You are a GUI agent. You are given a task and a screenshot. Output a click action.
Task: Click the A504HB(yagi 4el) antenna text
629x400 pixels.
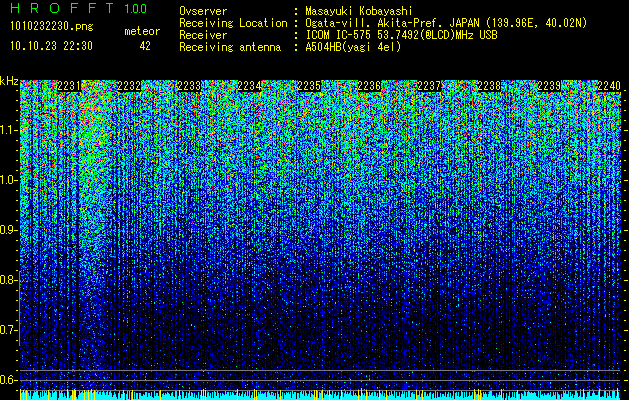(x=353, y=47)
